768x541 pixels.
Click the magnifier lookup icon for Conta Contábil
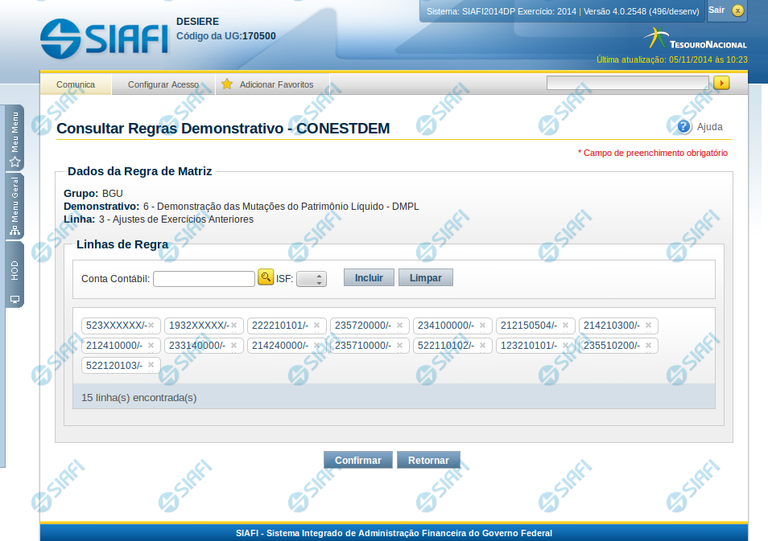tap(265, 277)
